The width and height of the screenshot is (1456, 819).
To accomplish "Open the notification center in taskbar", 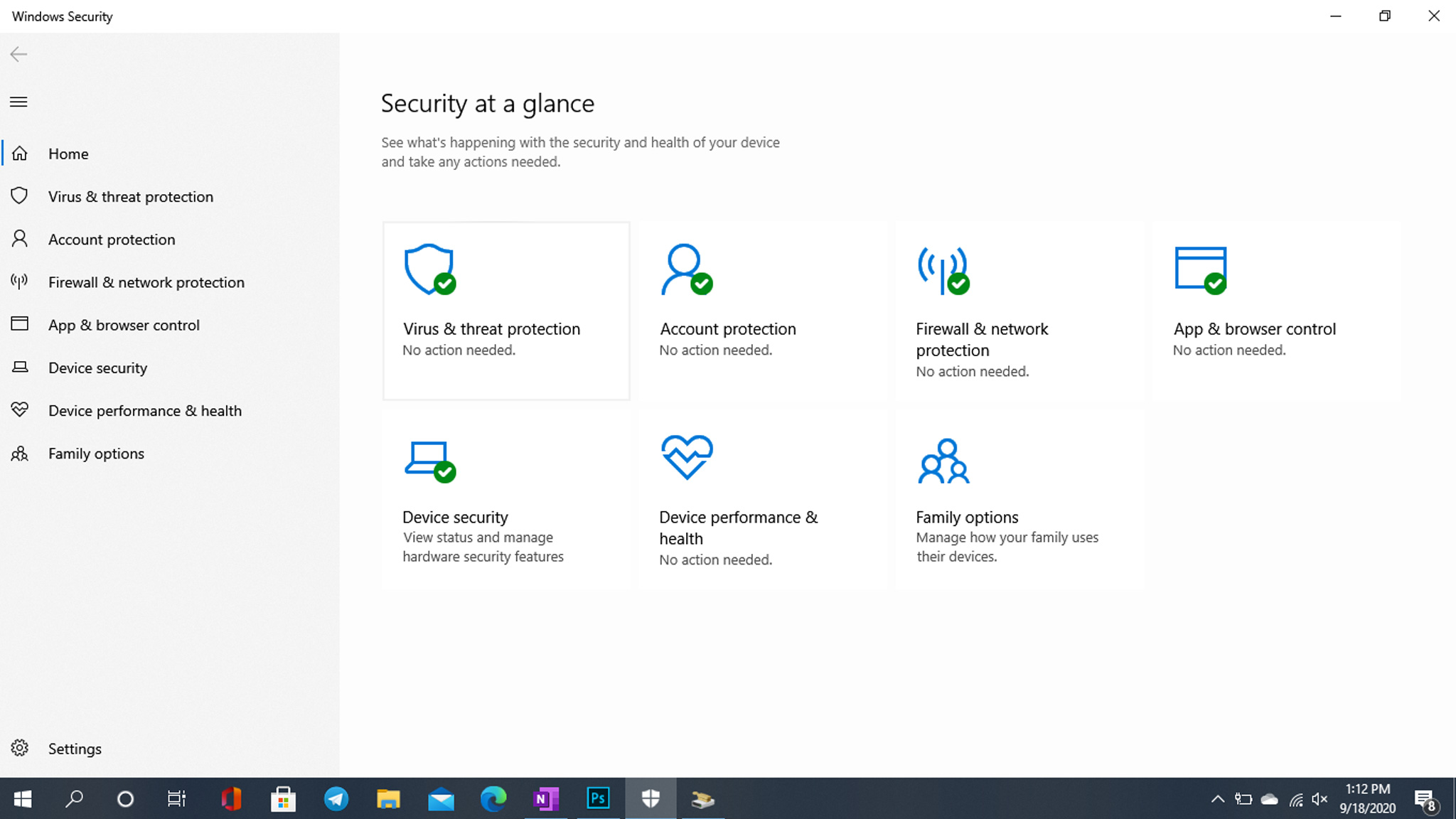I will coord(1425,799).
